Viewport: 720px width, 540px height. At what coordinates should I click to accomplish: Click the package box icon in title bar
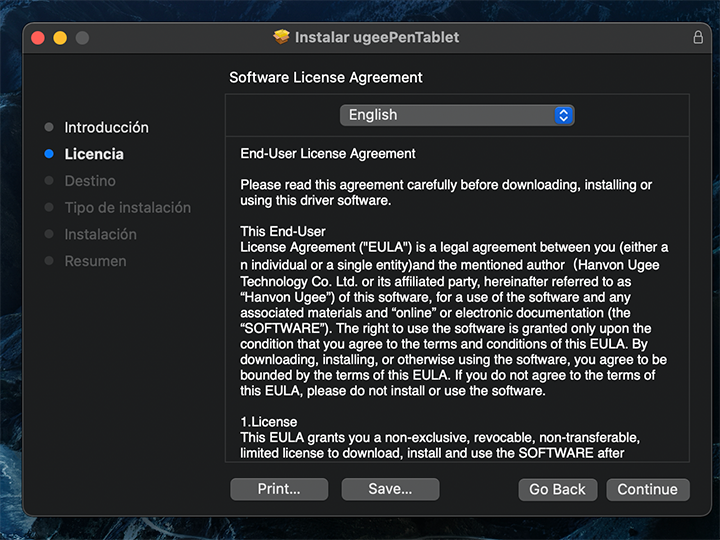coord(281,37)
